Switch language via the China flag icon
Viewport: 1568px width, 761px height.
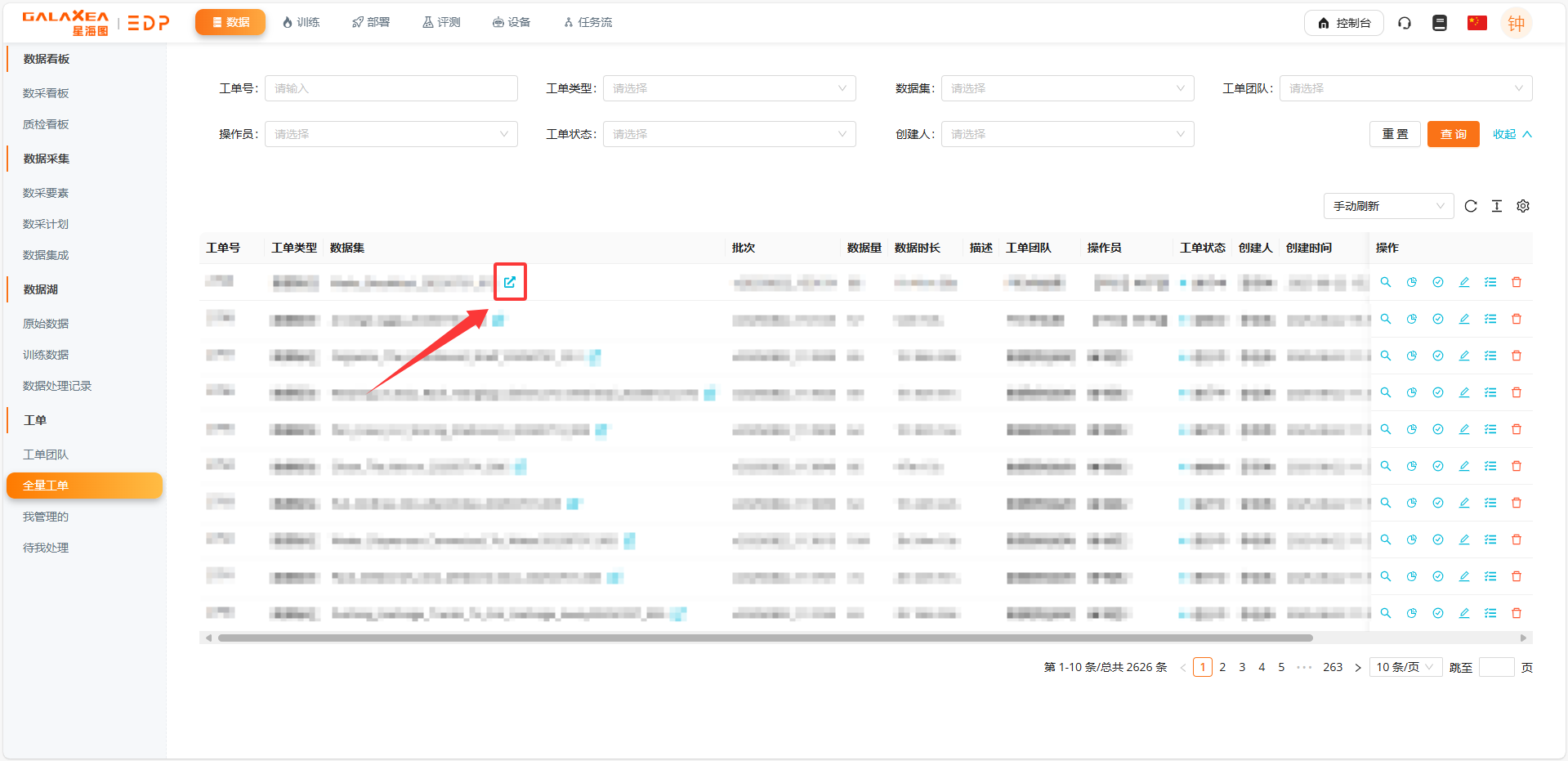pos(1476,23)
